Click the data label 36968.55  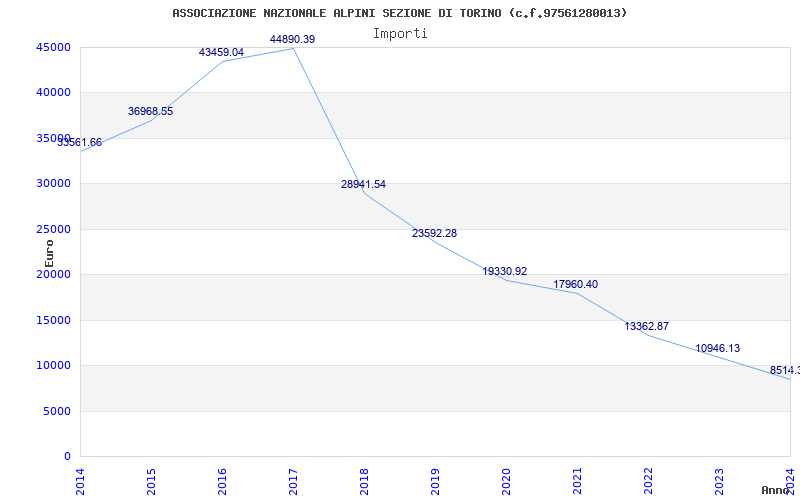[151, 111]
